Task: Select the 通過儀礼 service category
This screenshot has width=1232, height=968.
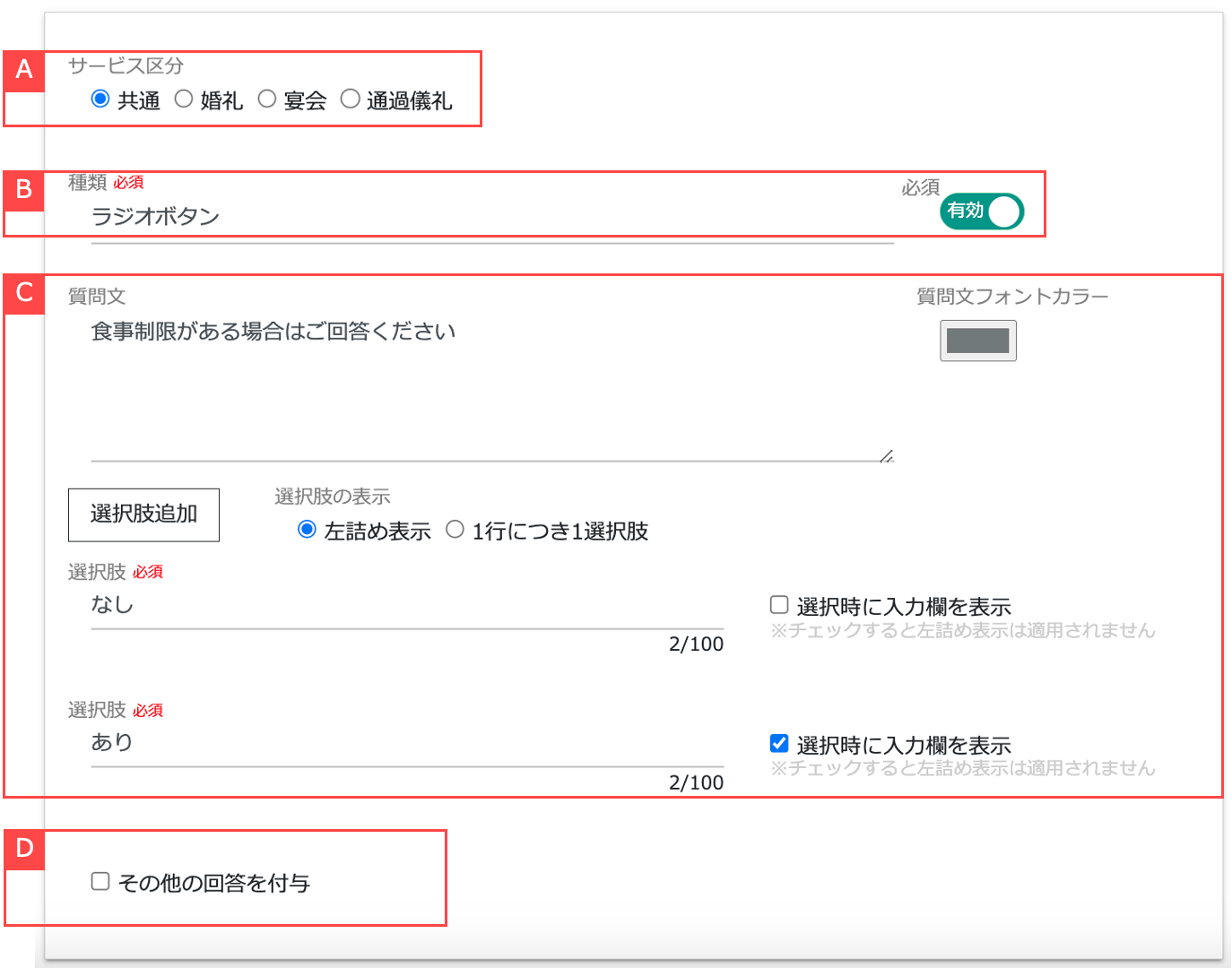Action: coord(350,99)
